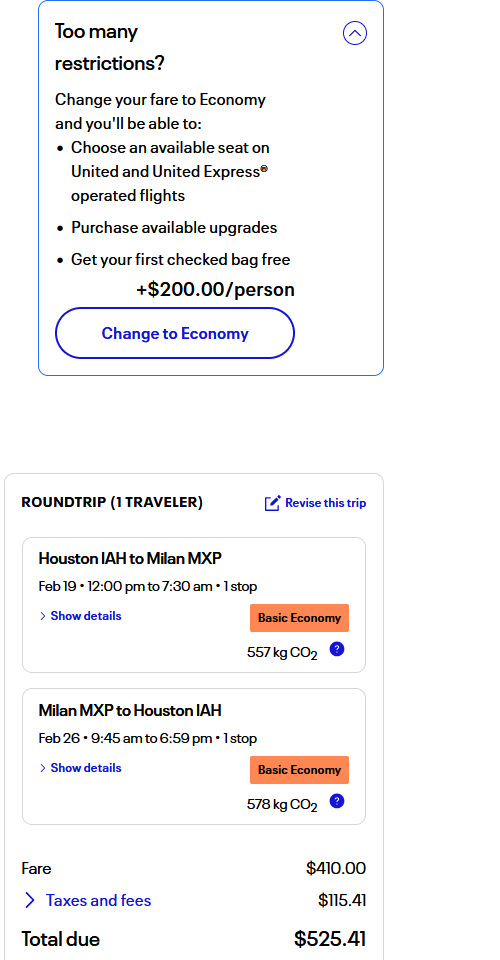The width and height of the screenshot is (500, 960).
Task: Click Basic Economy badge on return flight
Action: point(299,770)
